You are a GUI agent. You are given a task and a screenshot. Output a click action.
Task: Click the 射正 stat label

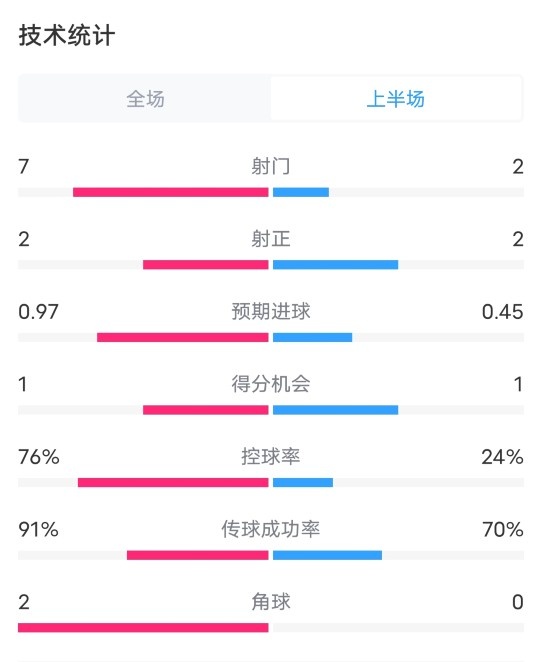[271, 239]
